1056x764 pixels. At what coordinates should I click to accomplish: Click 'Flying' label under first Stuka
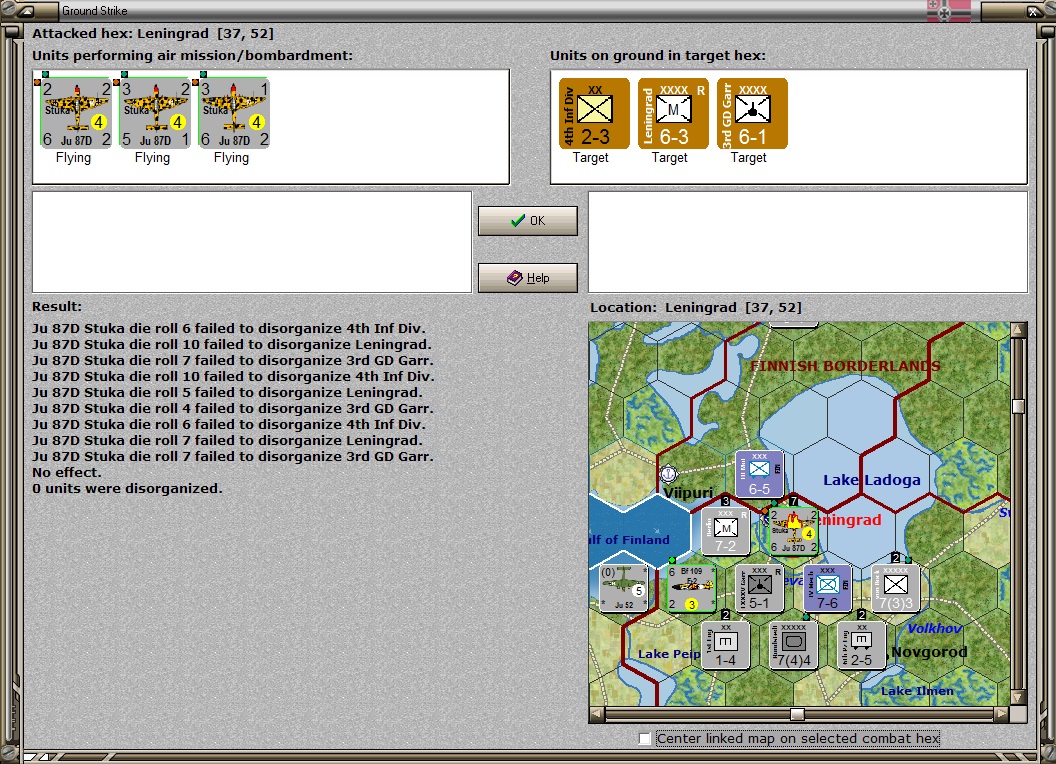(73, 158)
